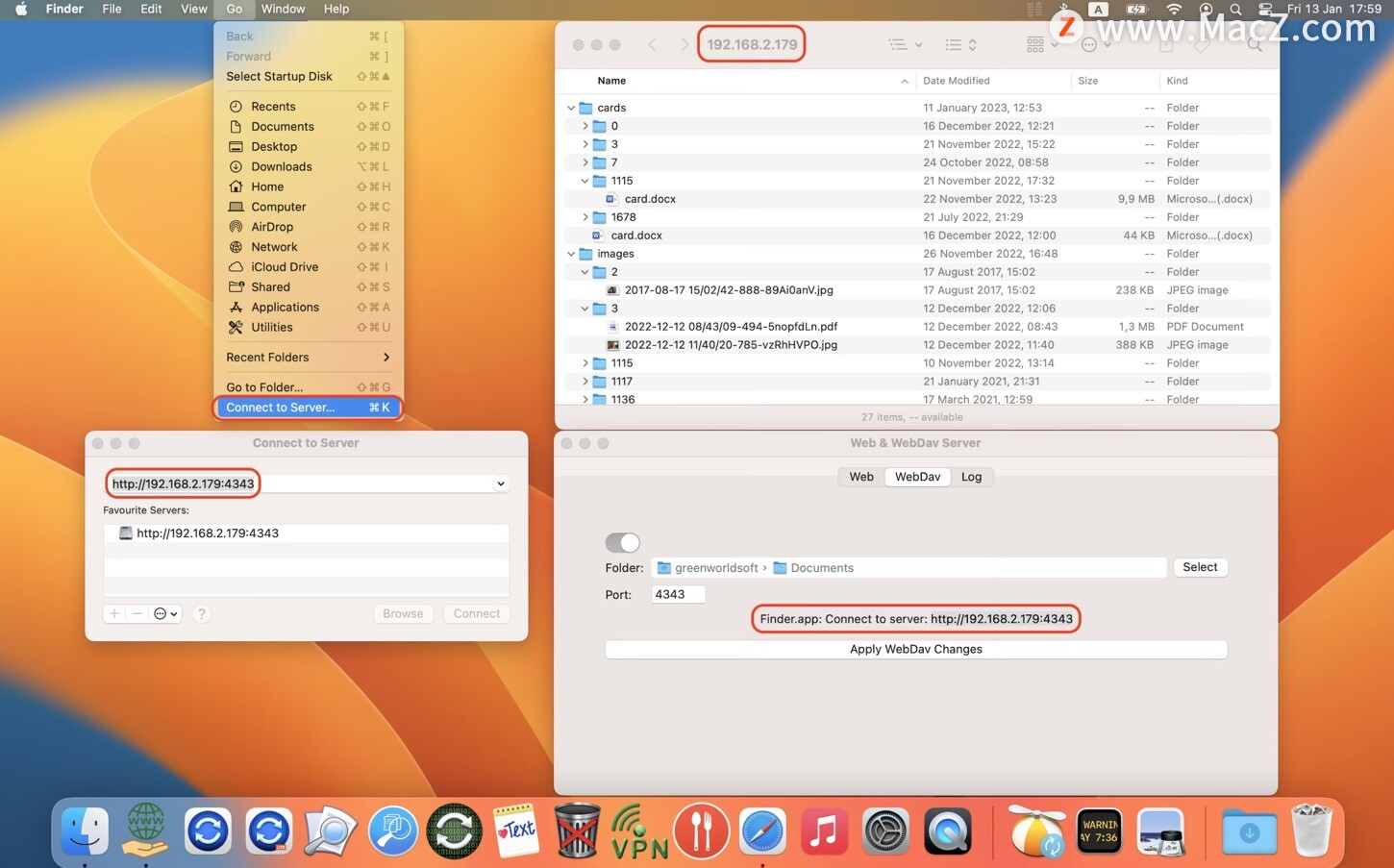Open the http://192.168.2.179:4343 link in WebDav Server window

[x=1002, y=619]
